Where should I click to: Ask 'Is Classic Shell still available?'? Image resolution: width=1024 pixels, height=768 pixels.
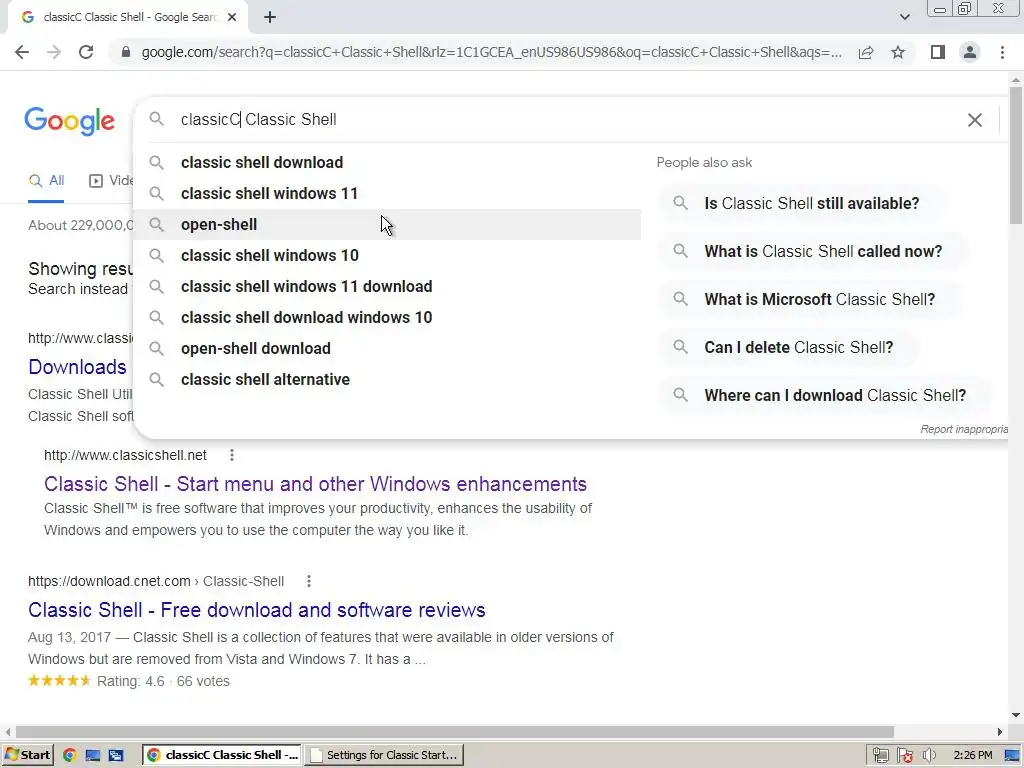point(803,203)
